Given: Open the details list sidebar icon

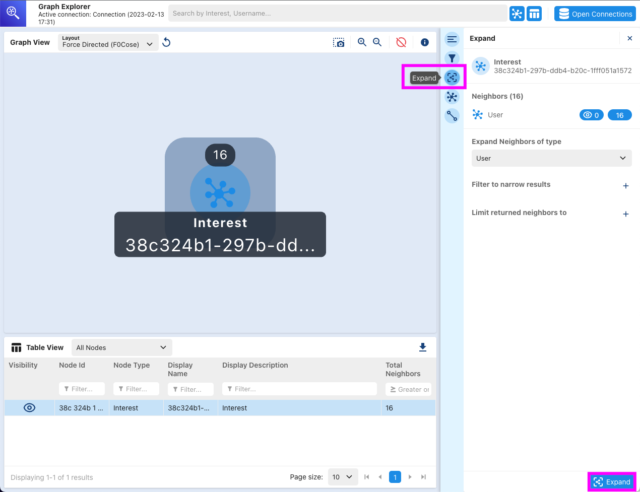Looking at the screenshot, I should click(x=452, y=39).
